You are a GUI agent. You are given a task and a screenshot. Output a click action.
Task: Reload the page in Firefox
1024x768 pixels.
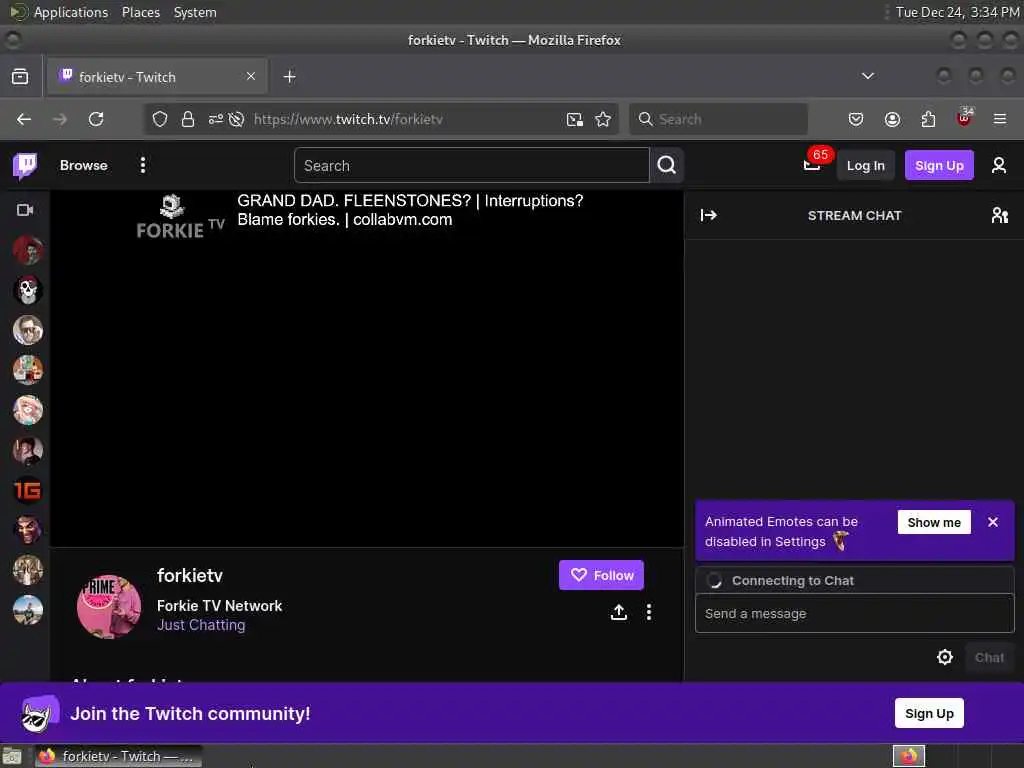[96, 119]
